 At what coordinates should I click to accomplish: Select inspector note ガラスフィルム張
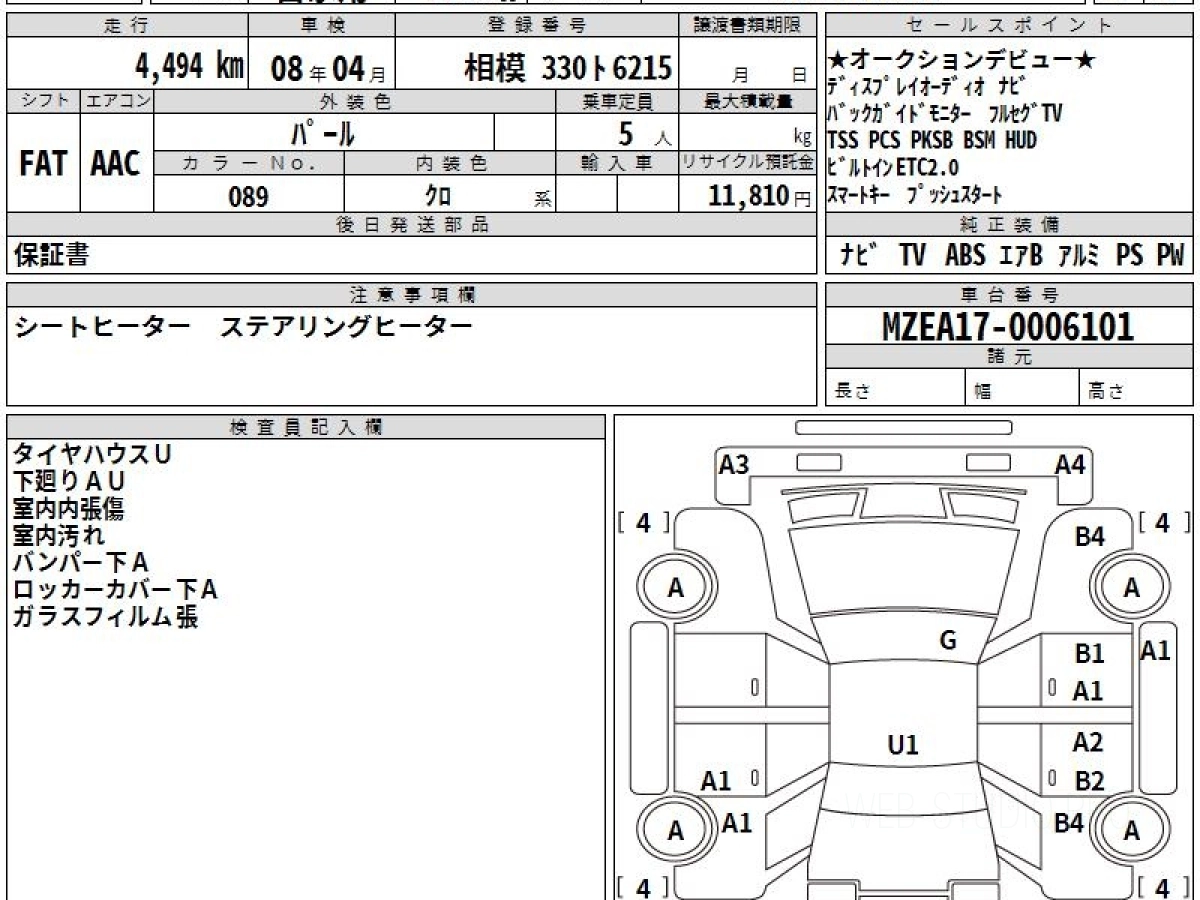[104, 617]
